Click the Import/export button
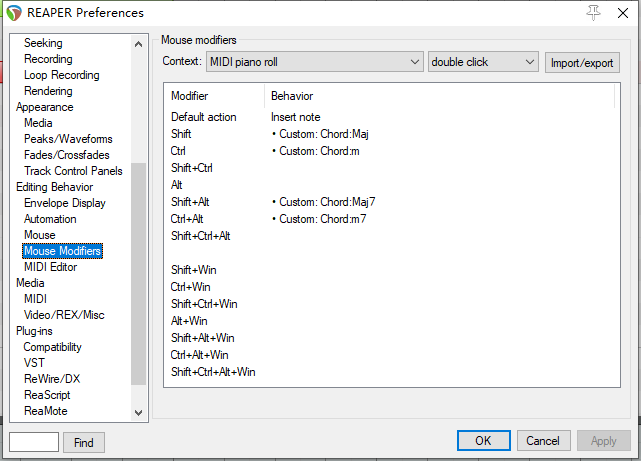641x461 pixels. 583,62
